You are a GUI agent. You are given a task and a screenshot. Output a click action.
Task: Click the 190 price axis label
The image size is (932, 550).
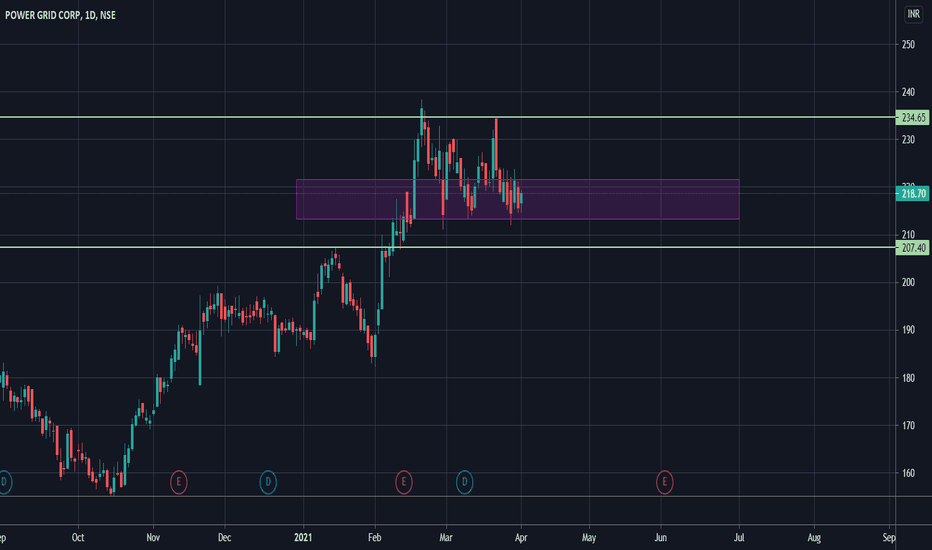tap(908, 330)
